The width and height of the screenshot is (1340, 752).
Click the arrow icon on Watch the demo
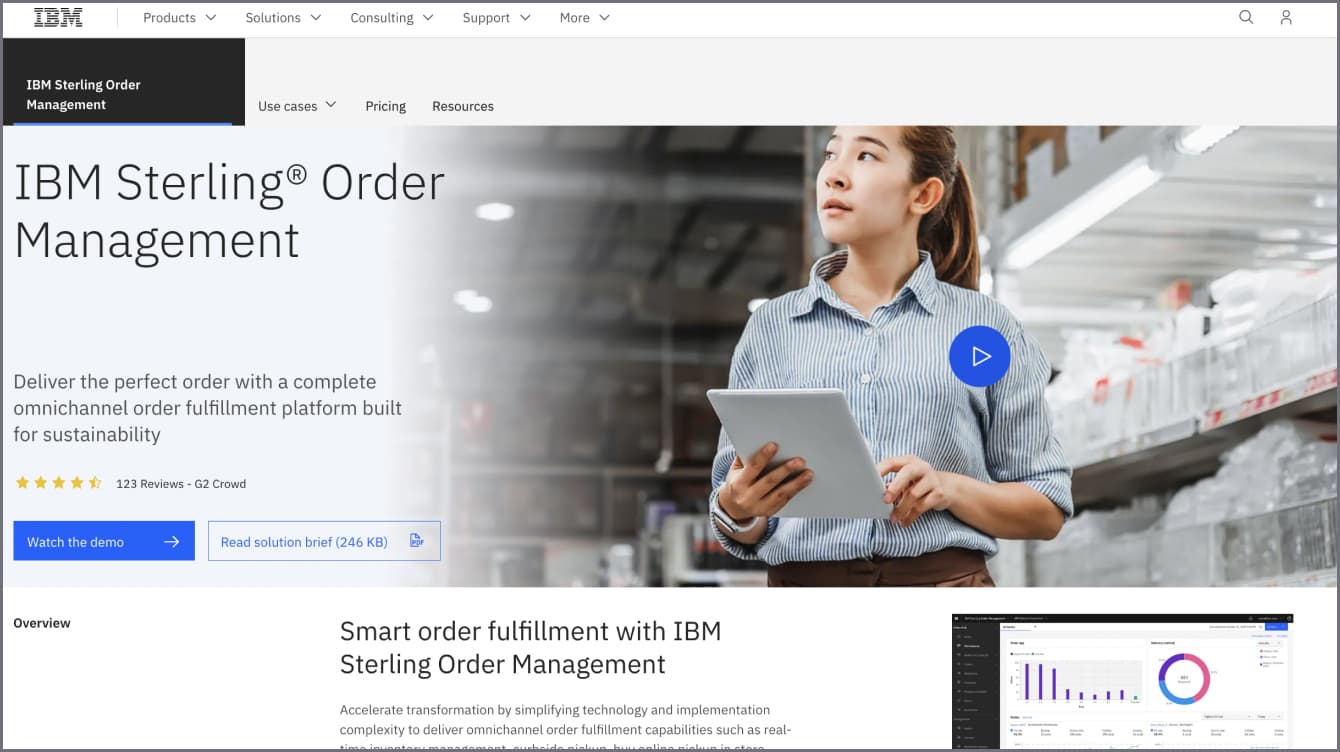172,541
